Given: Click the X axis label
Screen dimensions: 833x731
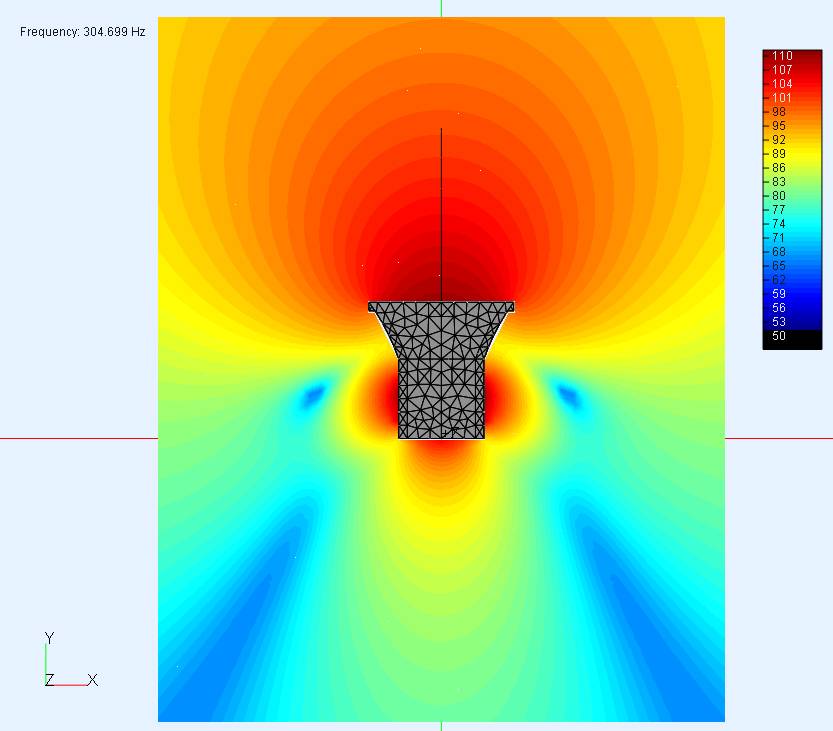Looking at the screenshot, I should click(x=92, y=680).
